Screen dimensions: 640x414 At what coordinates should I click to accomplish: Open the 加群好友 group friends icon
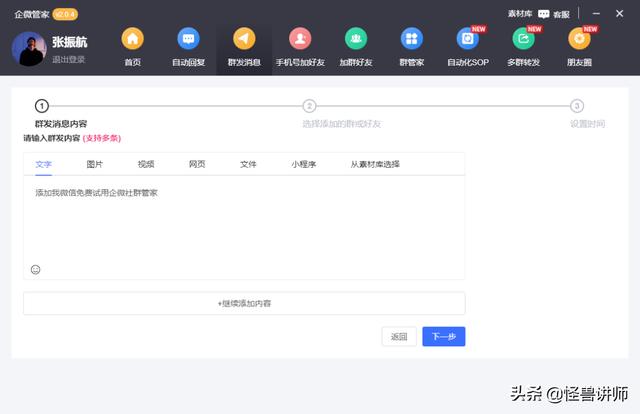pyautogui.click(x=356, y=39)
